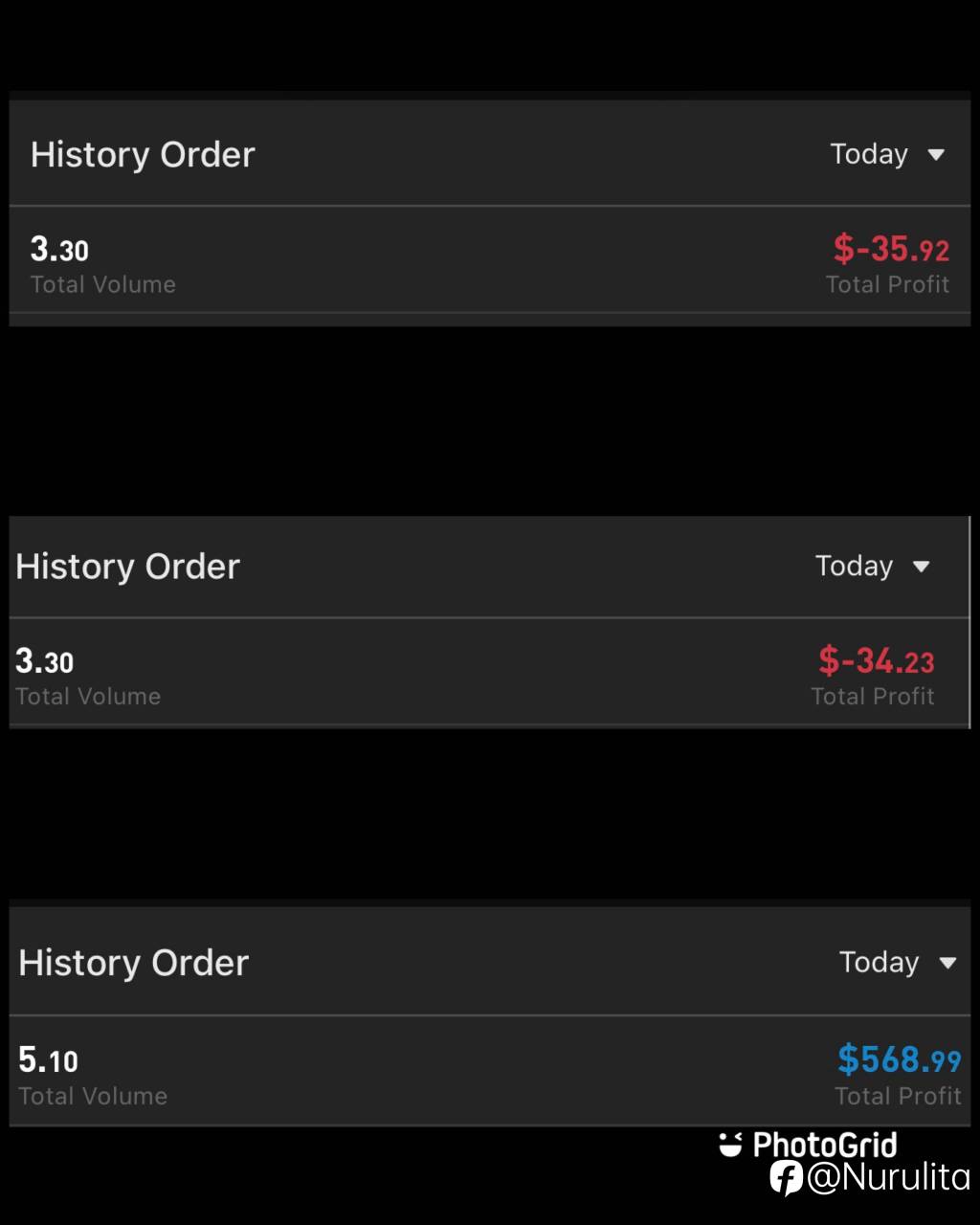Click the Total Profit label under $568.99
Screen dimensions: 980x1225
pyautogui.click(x=898, y=1096)
